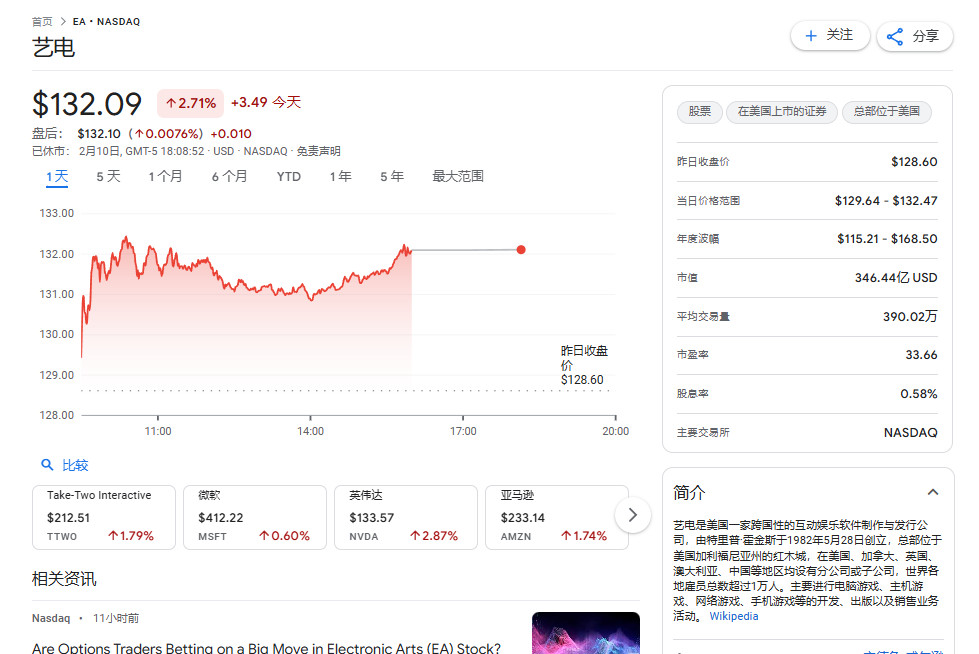
Task: Toggle the 在美国上市的证券 chip
Action: [781, 112]
